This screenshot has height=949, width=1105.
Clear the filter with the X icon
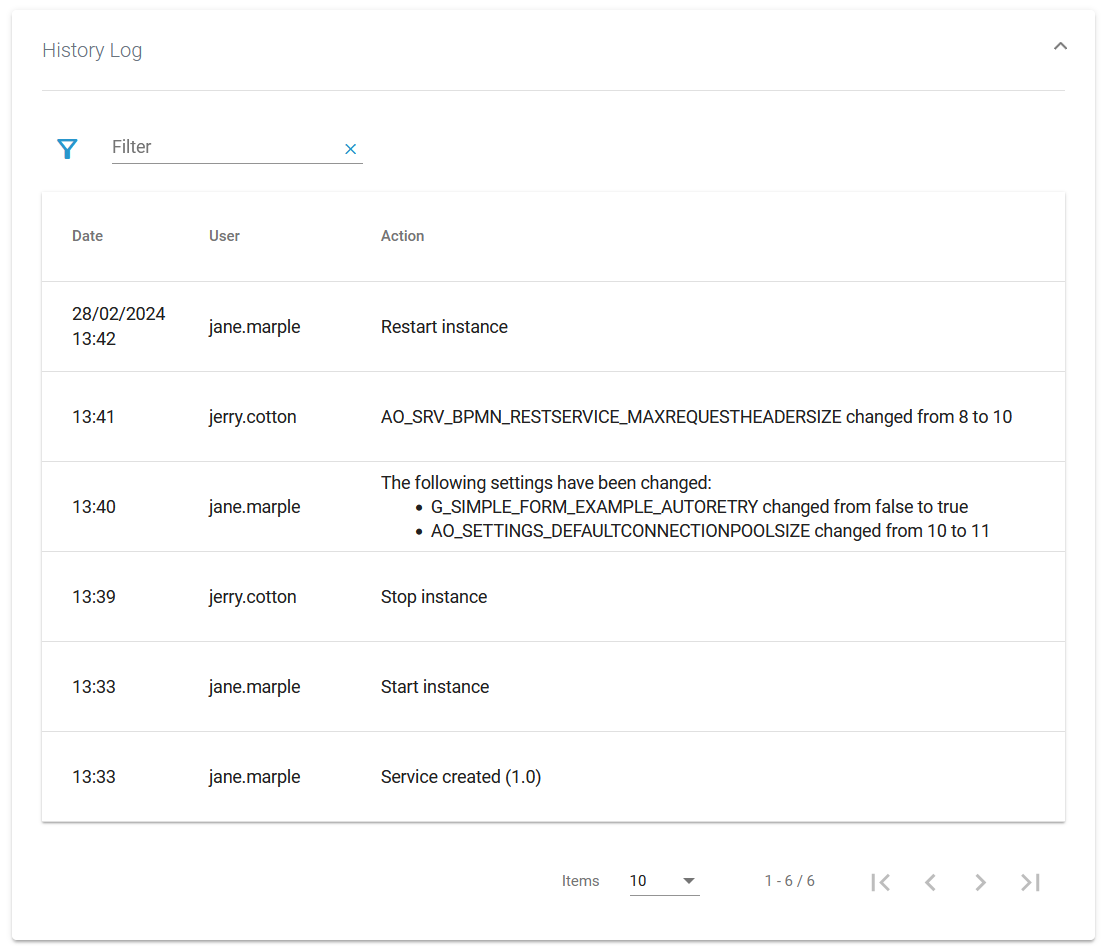click(350, 149)
